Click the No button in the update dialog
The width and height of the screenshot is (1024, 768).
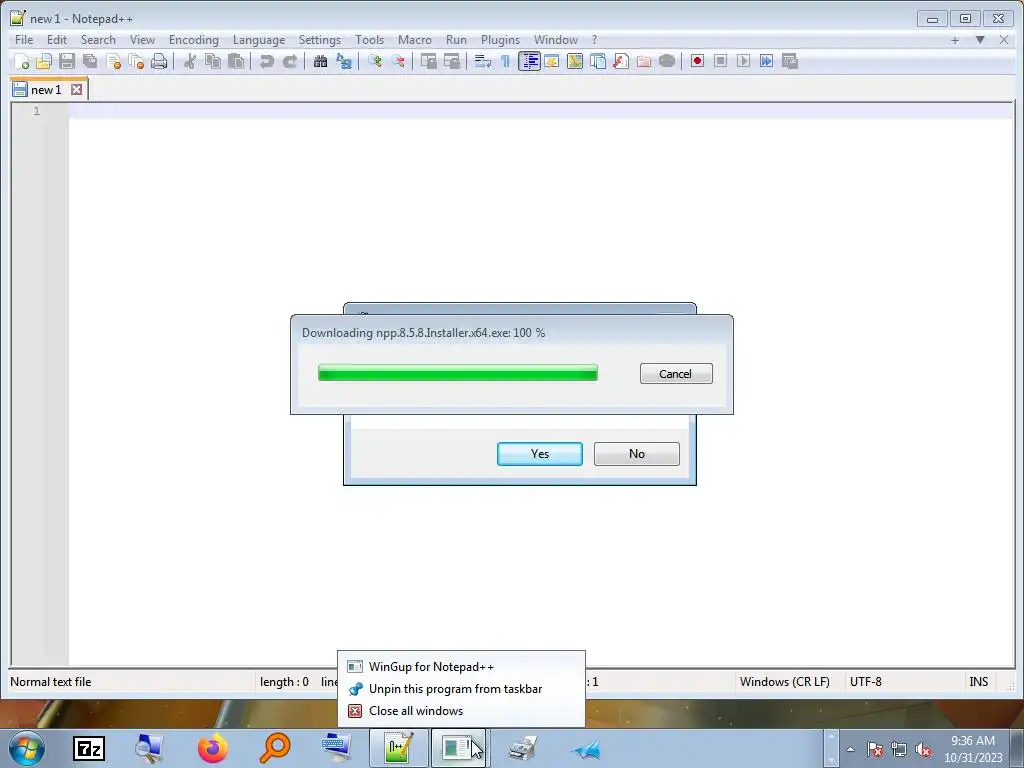click(x=637, y=454)
